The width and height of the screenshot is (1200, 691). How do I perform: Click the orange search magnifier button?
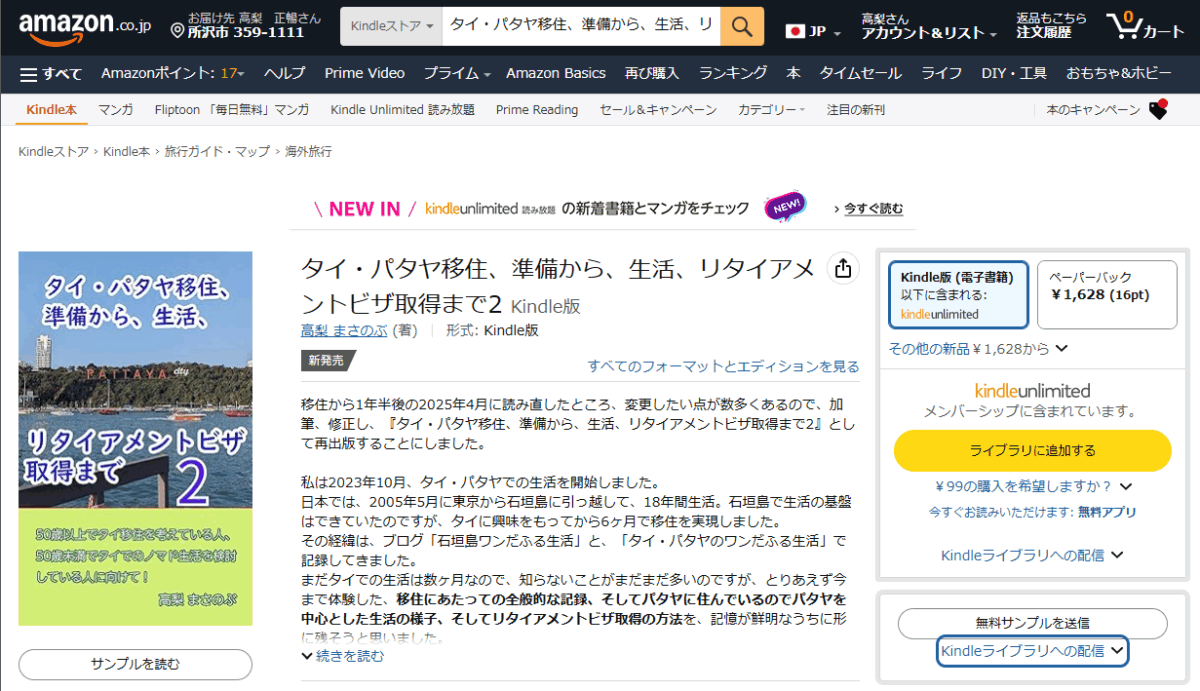(742, 26)
